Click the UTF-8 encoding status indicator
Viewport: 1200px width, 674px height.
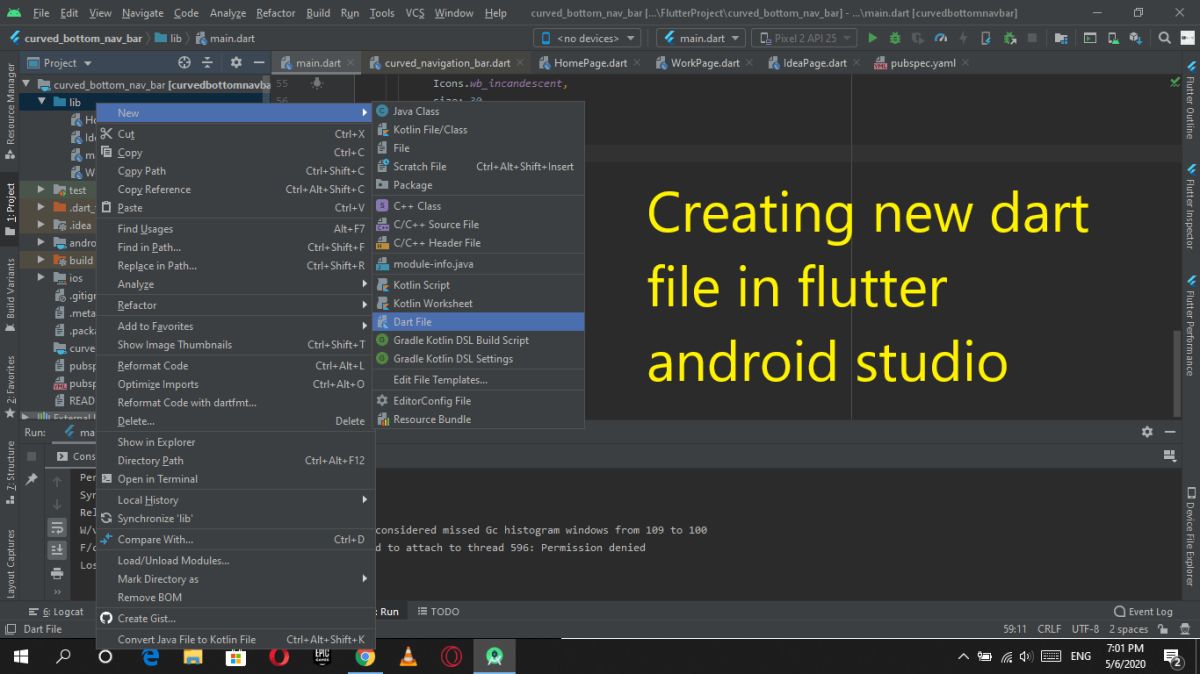click(1085, 629)
